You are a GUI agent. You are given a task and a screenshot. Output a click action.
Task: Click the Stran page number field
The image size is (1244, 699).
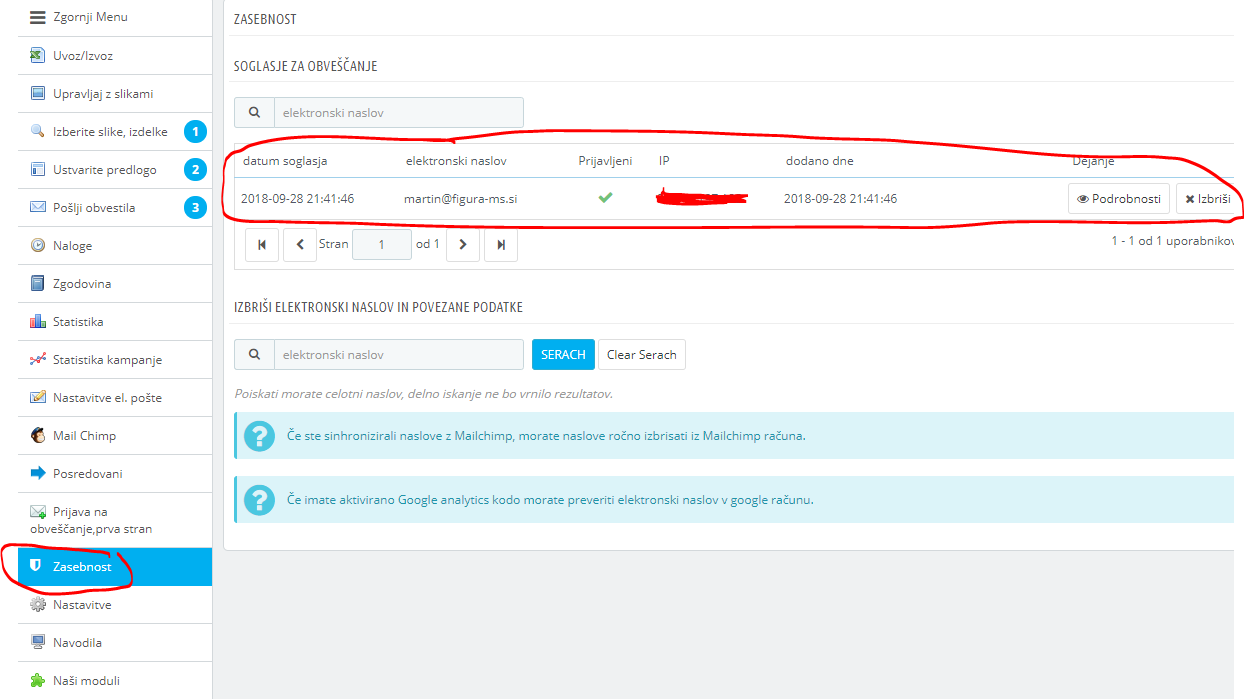pyautogui.click(x=381, y=245)
